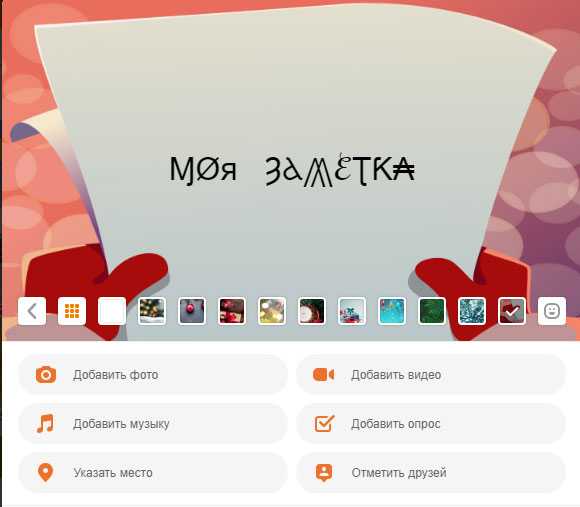This screenshot has width=580, height=507.
Task: Open the emoji smiley picker
Action: point(552,311)
